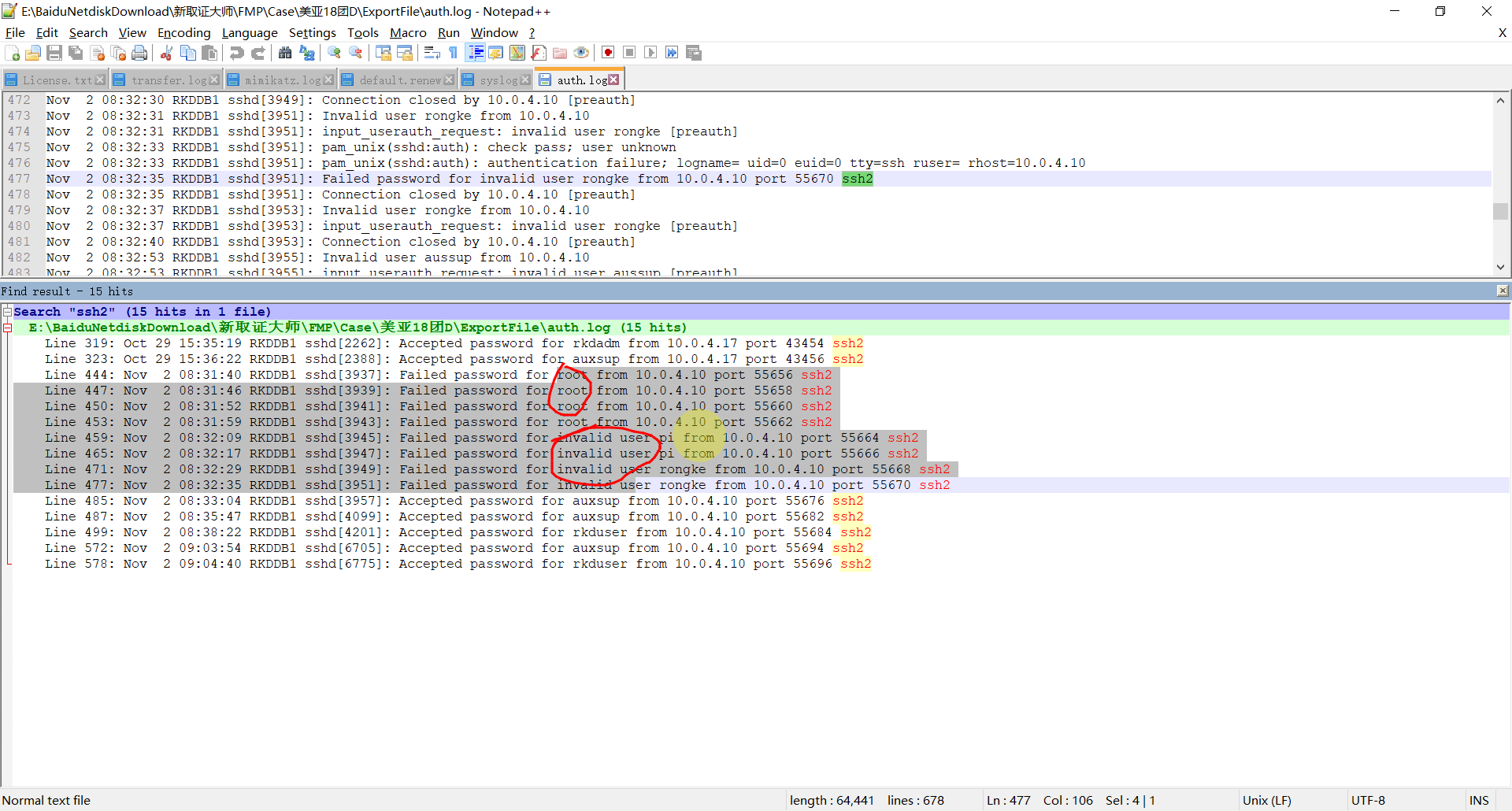Click the Open file folder icon
The image size is (1512, 811).
33,53
